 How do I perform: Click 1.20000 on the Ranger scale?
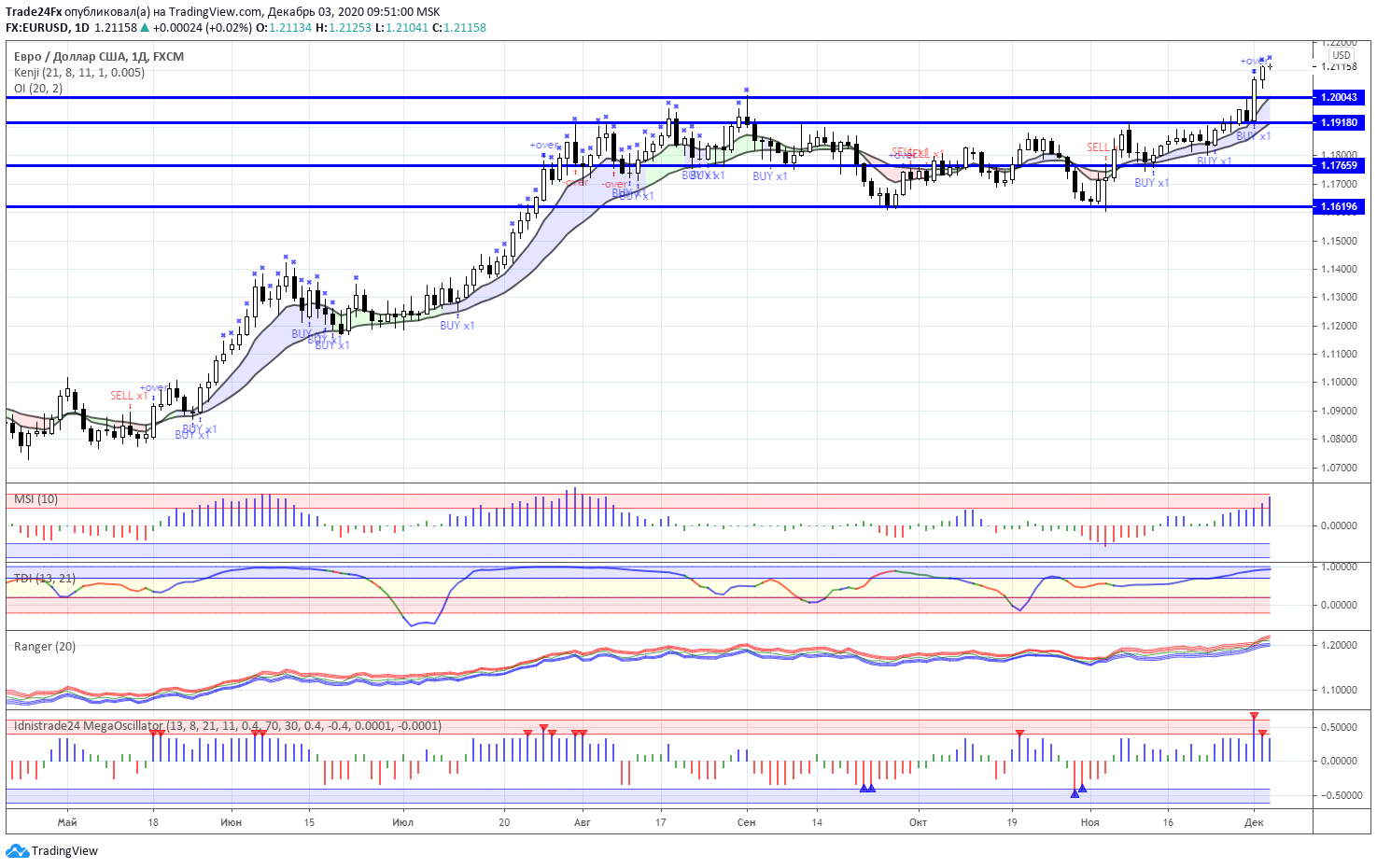point(1339,646)
